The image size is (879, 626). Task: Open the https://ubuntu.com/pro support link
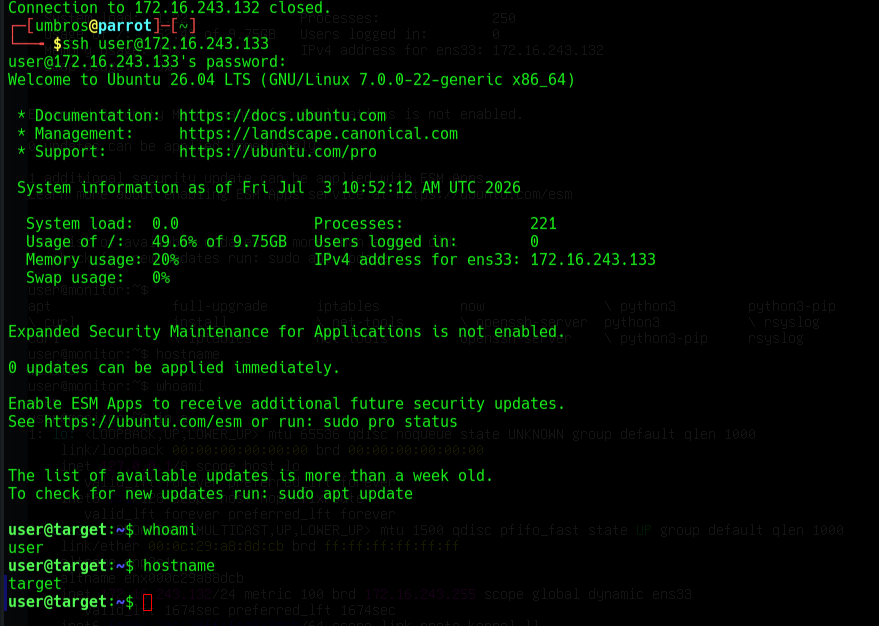pos(278,151)
